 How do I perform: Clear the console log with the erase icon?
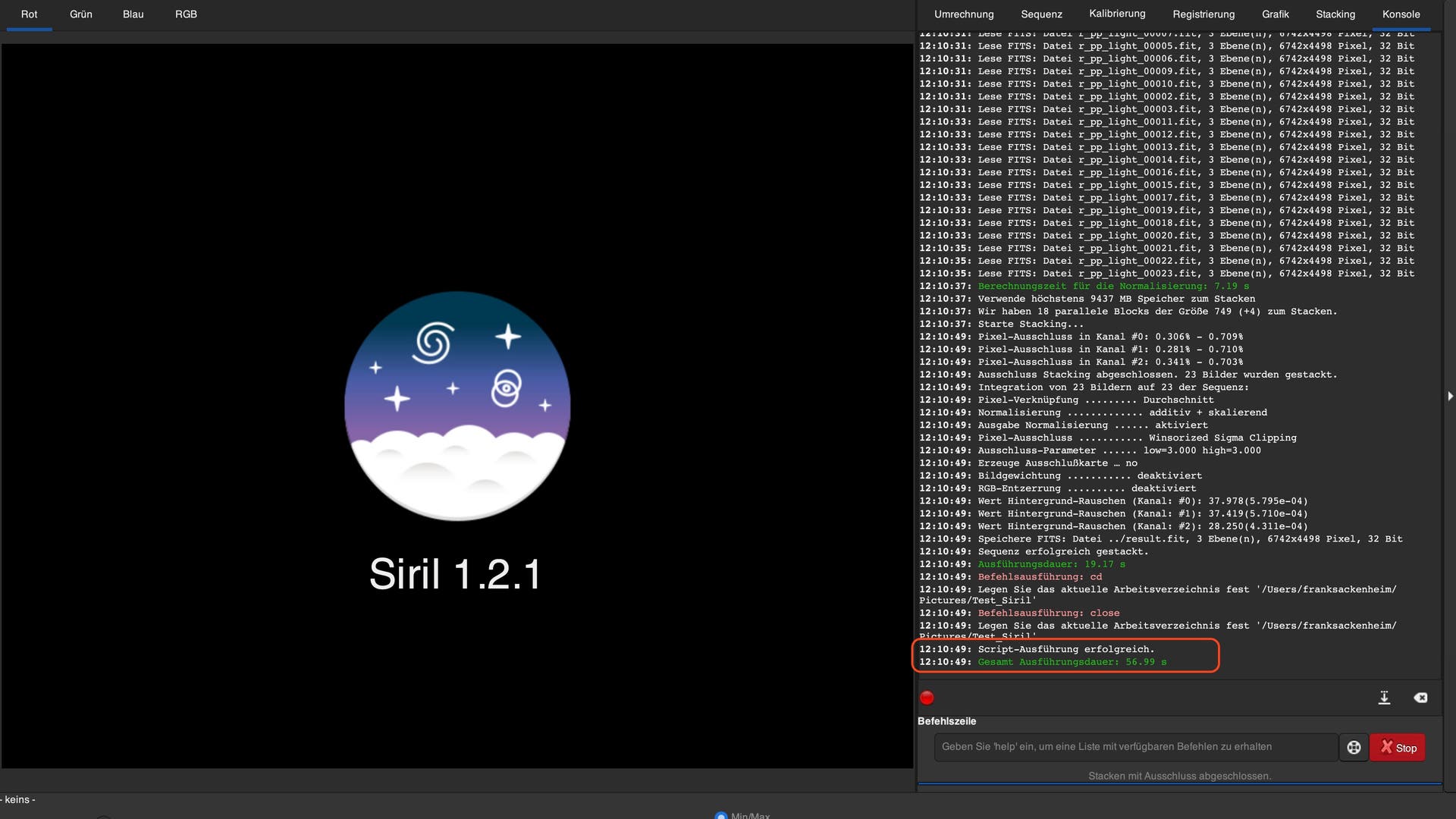(x=1420, y=698)
